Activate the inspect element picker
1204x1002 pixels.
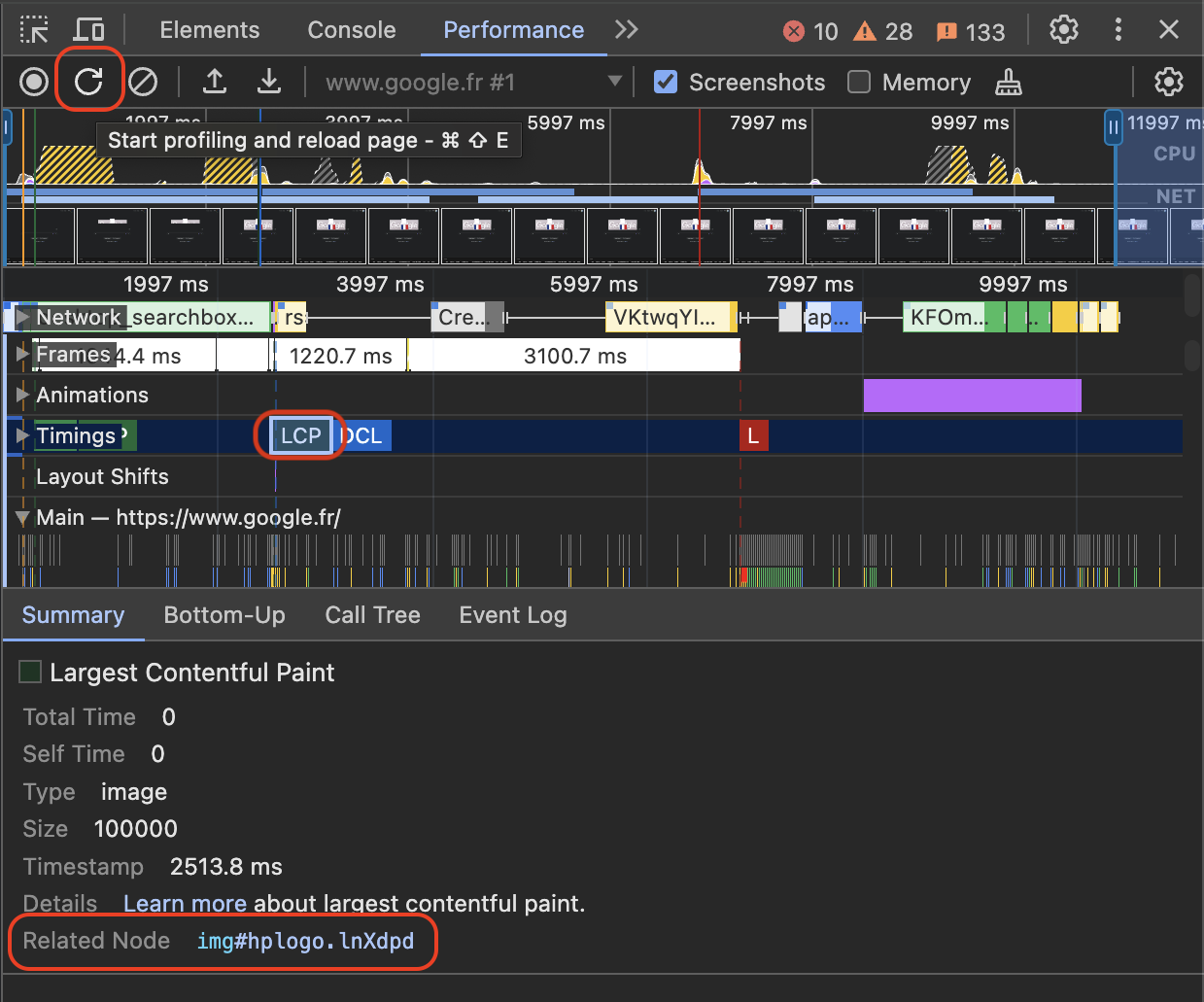(34, 30)
